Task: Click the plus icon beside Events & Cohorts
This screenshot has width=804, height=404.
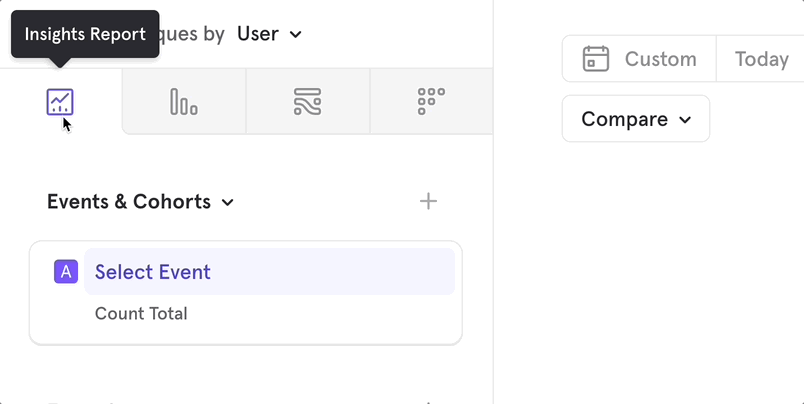Action: [428, 202]
